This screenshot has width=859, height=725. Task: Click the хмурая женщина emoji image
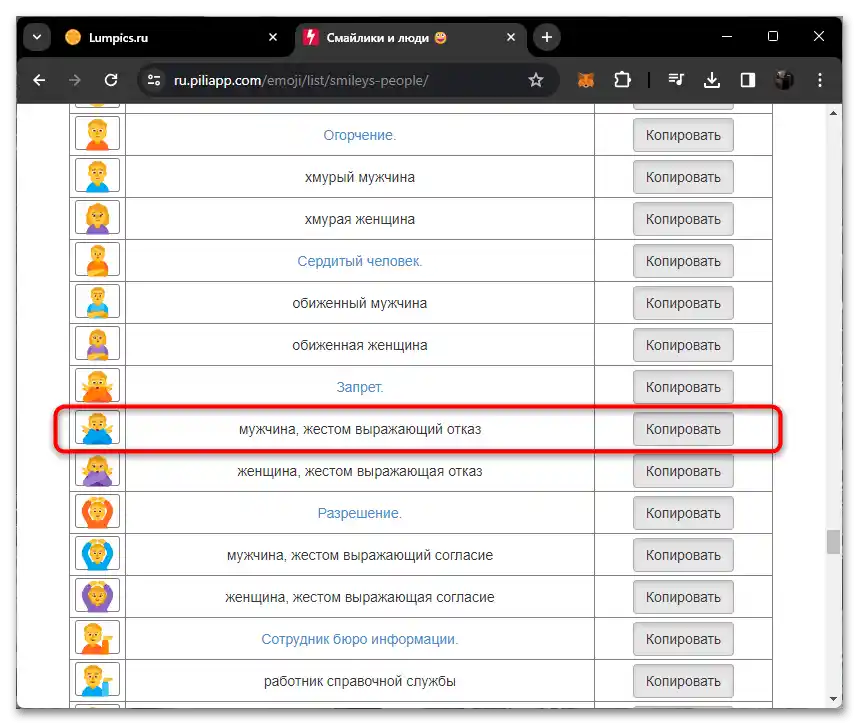(98, 219)
